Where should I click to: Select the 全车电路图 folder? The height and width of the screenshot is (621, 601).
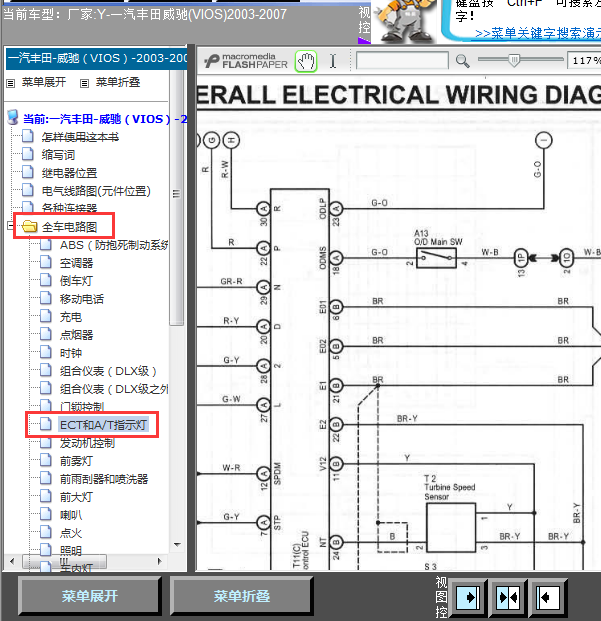[x=69, y=227]
